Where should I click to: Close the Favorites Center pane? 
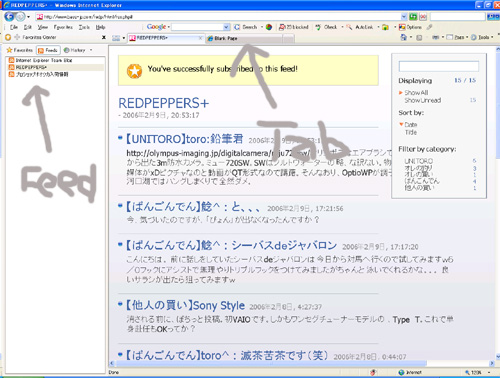tap(104, 37)
